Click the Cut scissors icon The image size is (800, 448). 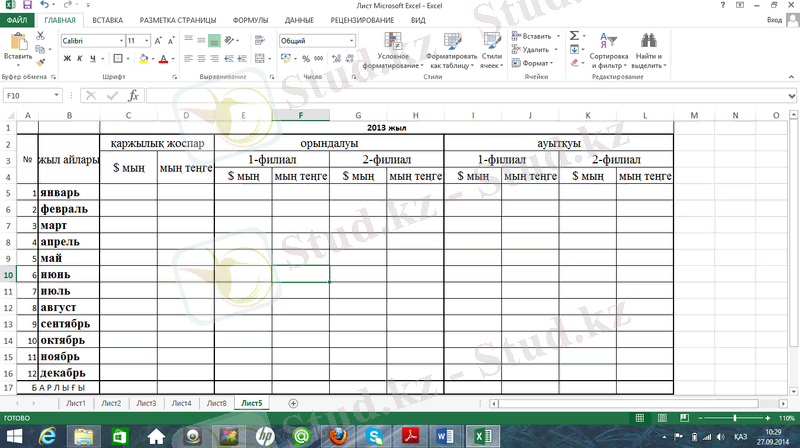(40, 36)
